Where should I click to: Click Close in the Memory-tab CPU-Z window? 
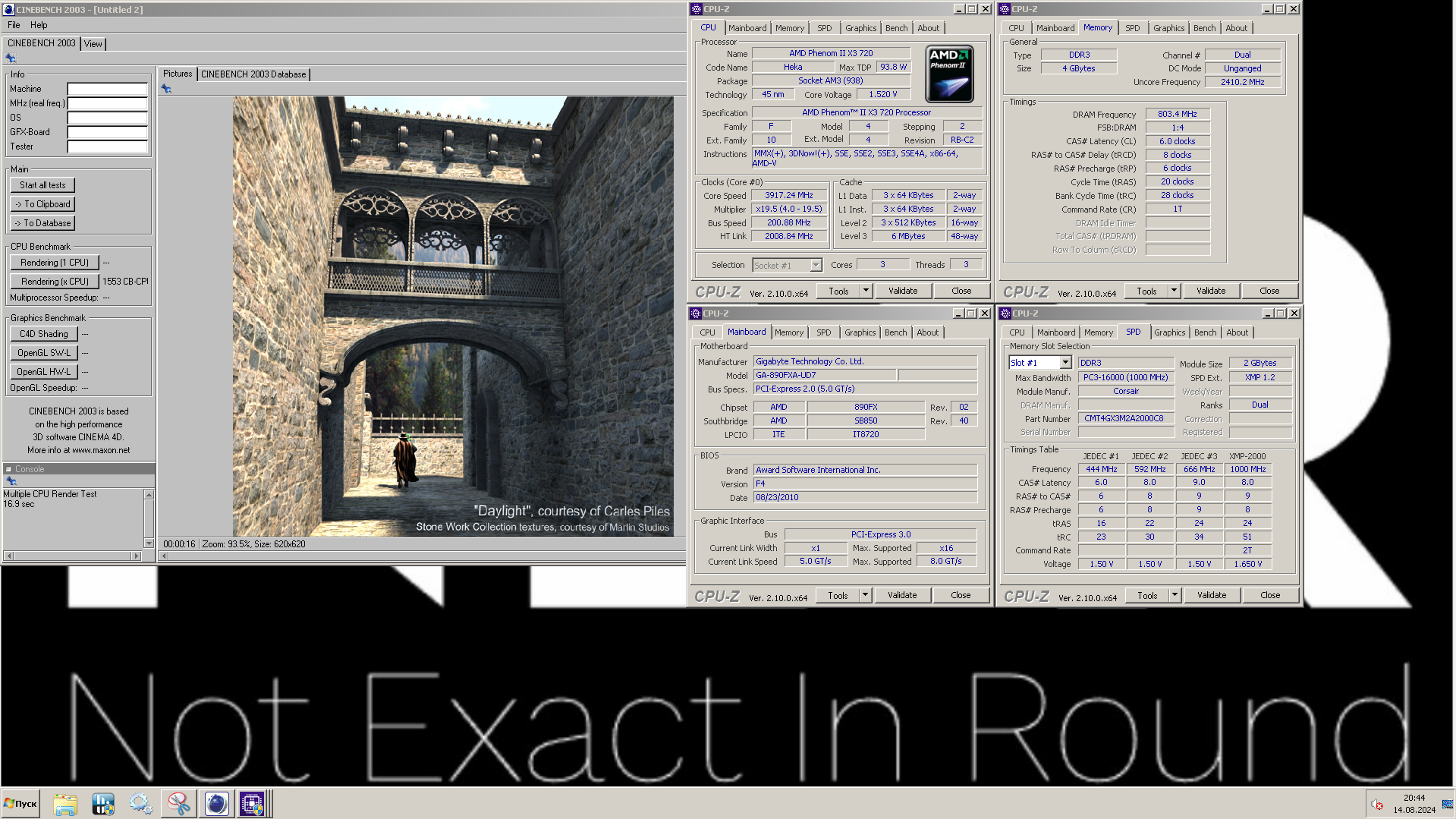[x=1269, y=291]
